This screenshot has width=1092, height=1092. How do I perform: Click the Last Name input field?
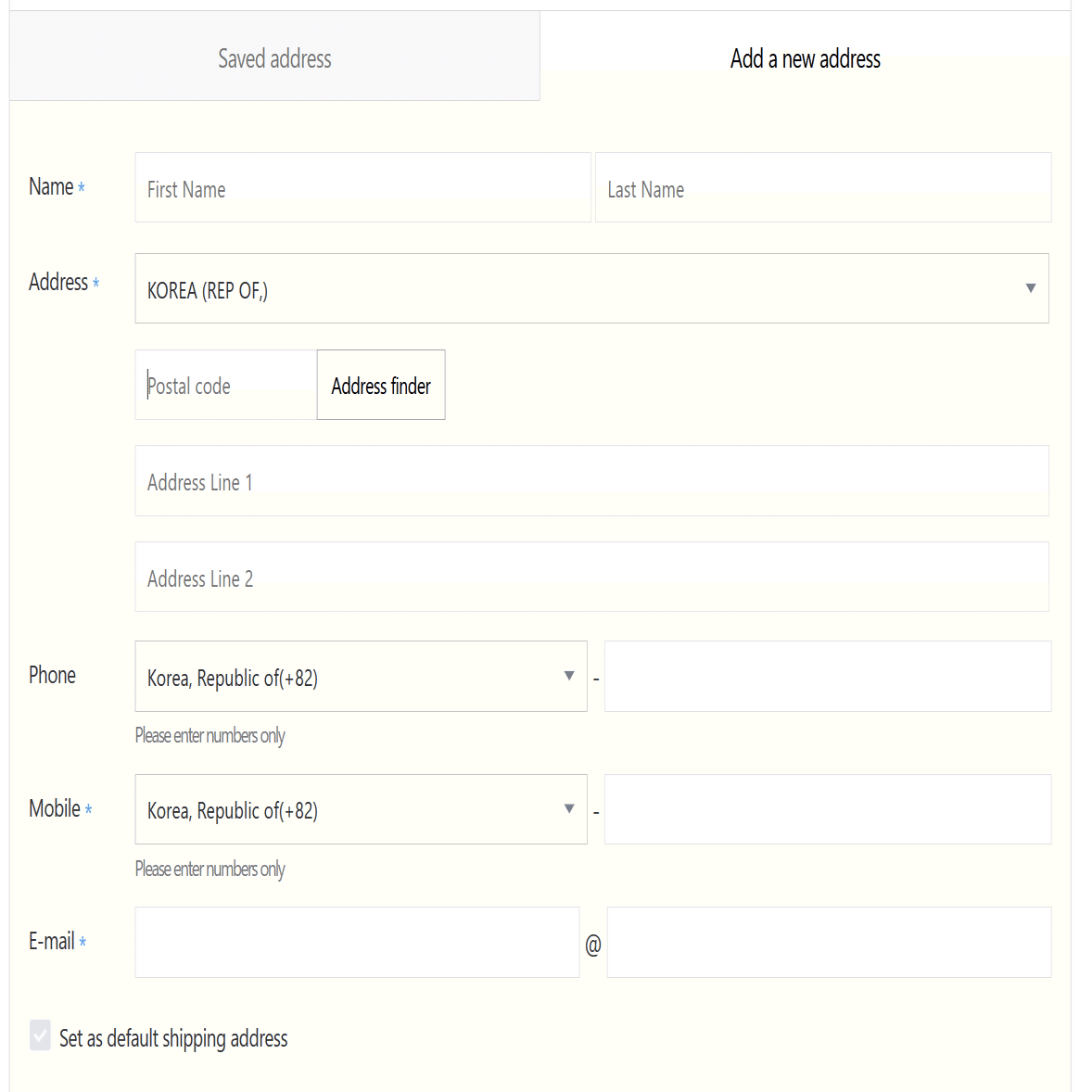click(822, 188)
